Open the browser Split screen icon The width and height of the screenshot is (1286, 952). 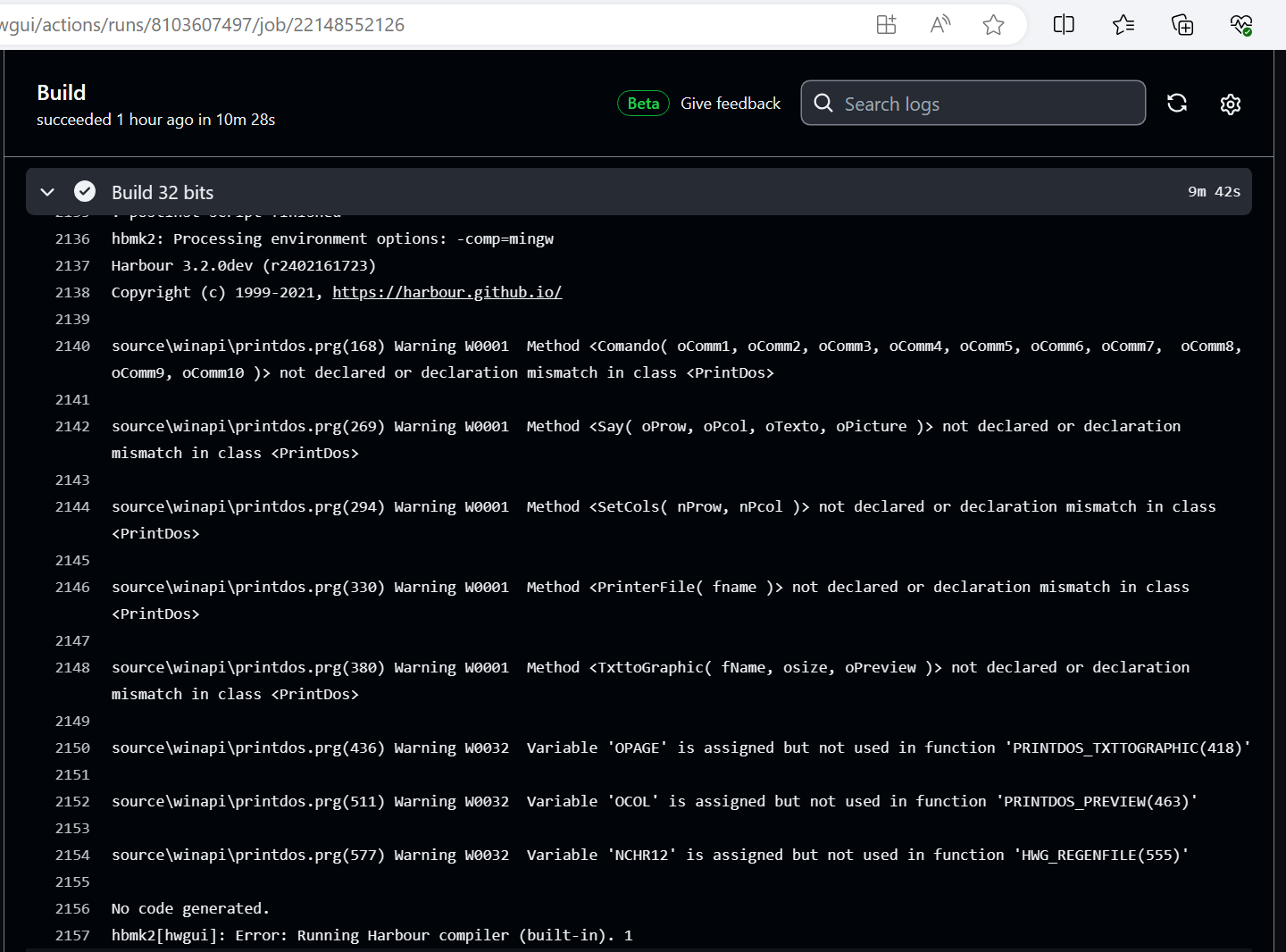tap(1064, 25)
